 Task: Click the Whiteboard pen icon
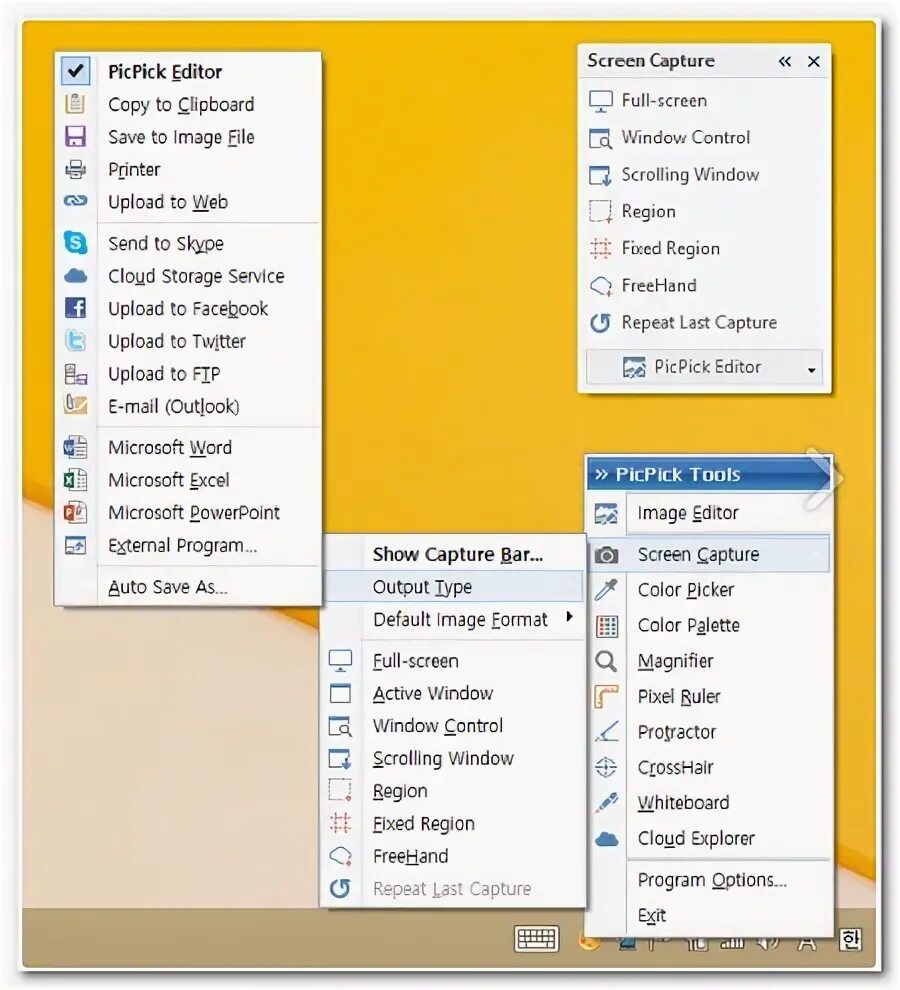click(606, 802)
